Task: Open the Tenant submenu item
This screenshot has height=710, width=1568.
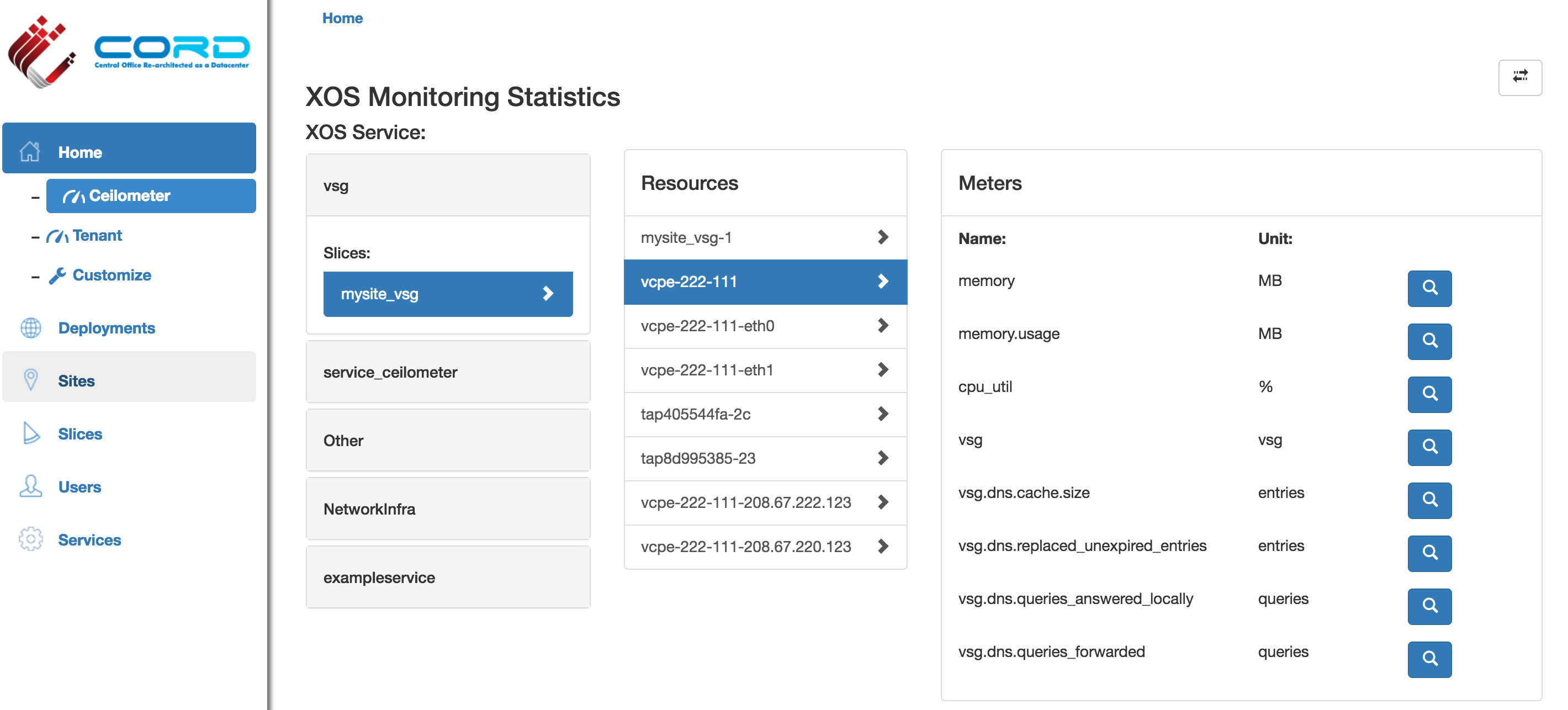Action: point(85,236)
